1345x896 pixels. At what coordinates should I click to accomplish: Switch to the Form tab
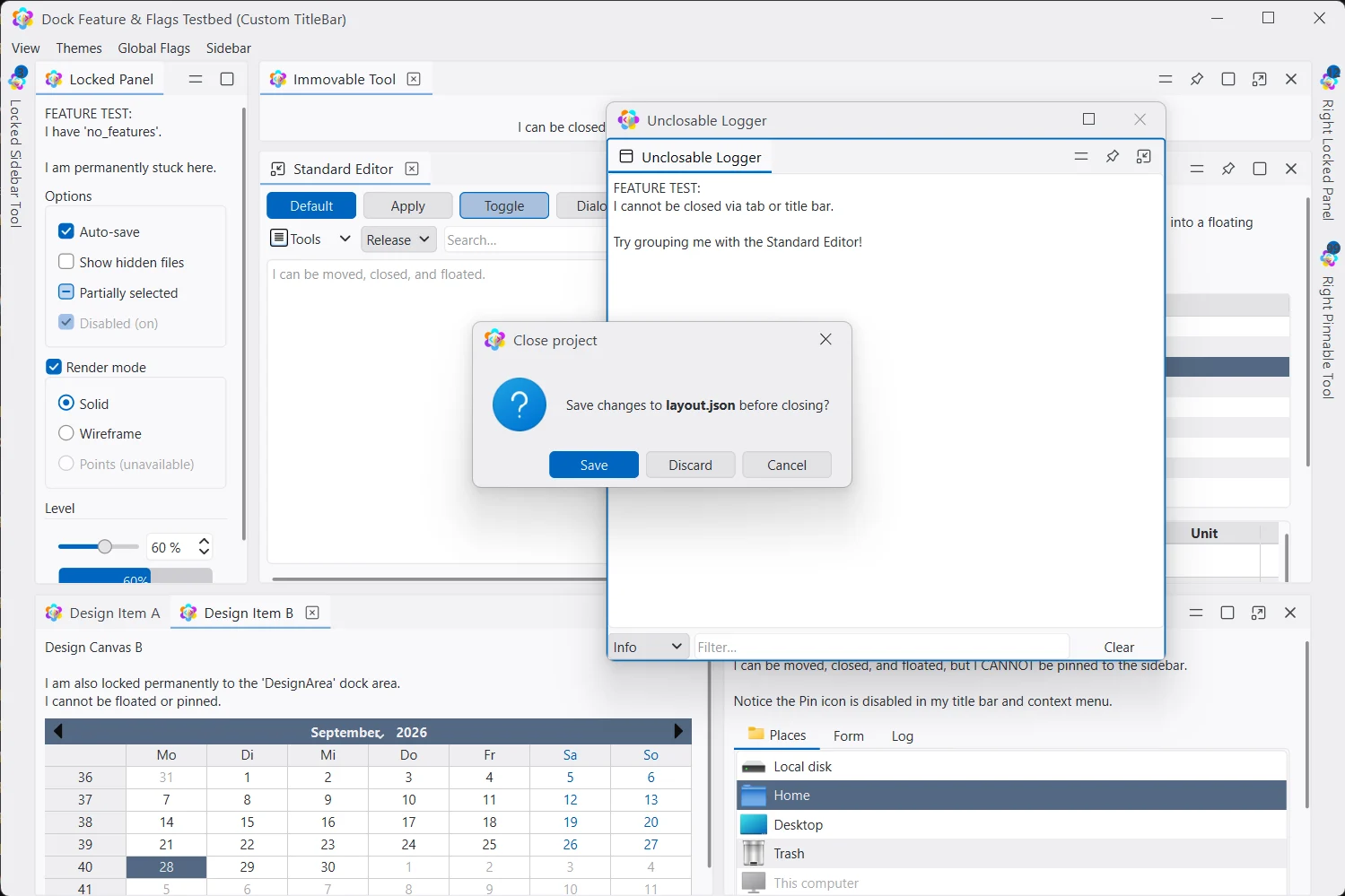pos(849,735)
